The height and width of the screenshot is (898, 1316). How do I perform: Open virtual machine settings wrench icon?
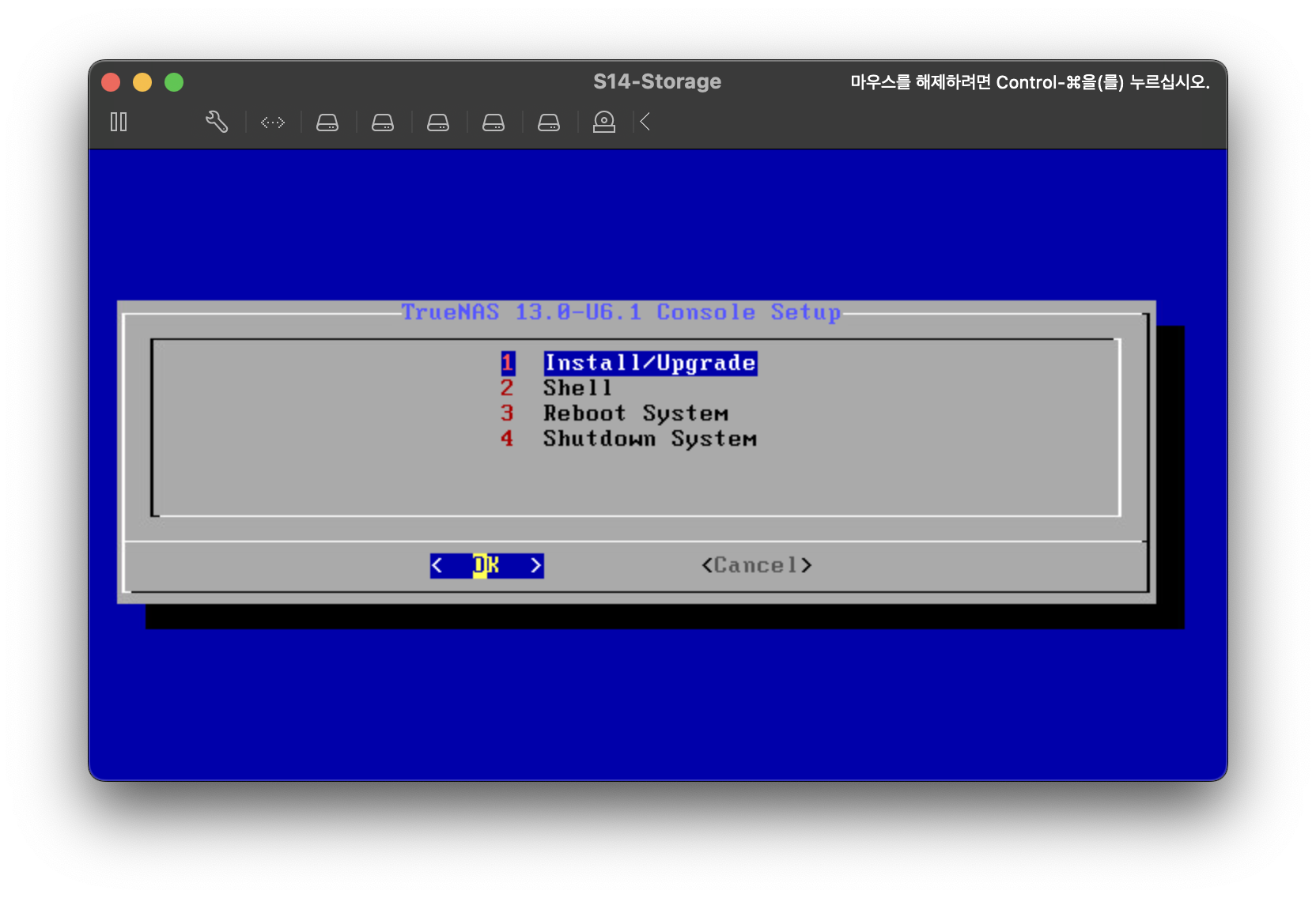(x=217, y=122)
